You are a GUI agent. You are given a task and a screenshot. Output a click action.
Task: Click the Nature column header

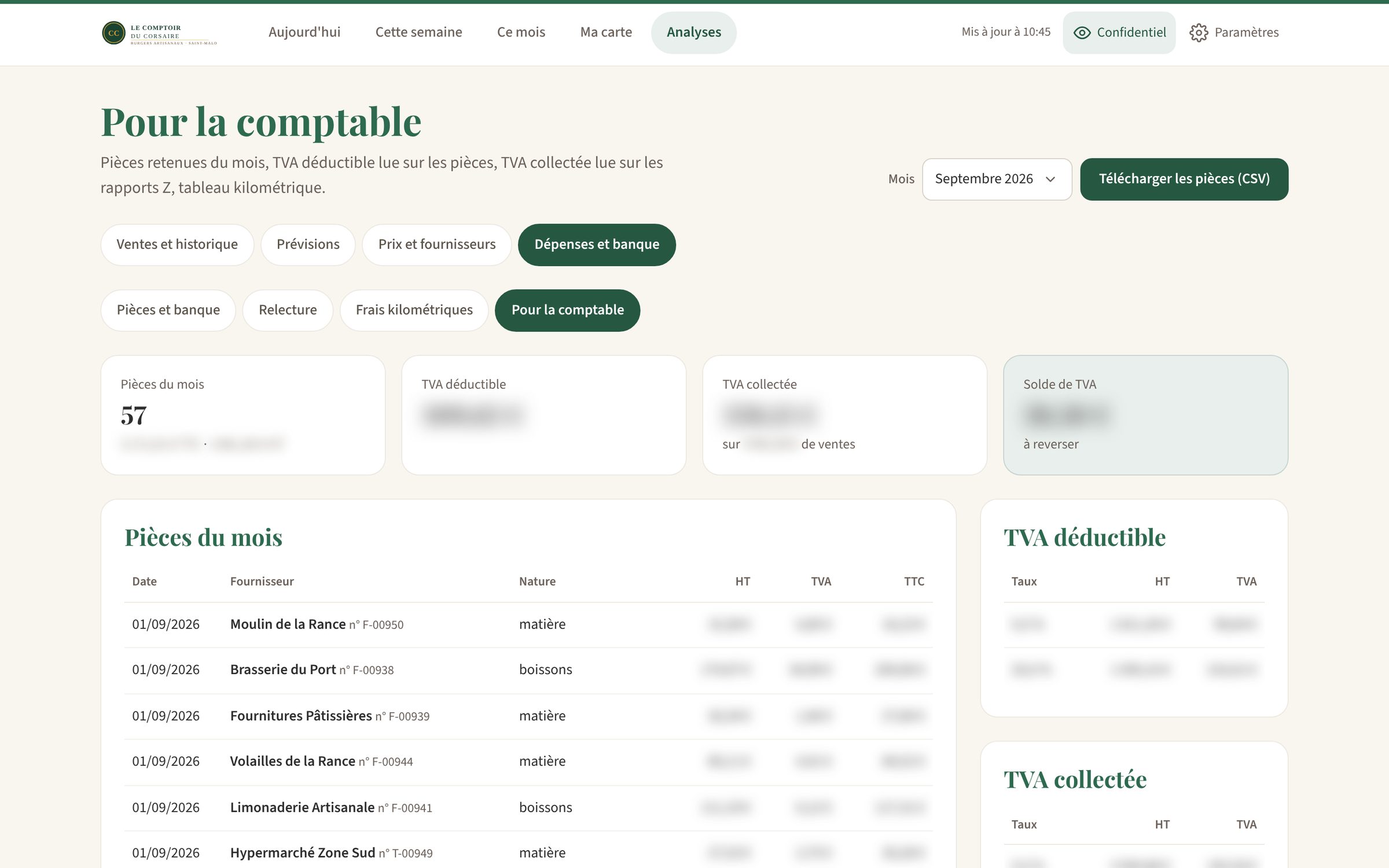(x=537, y=581)
